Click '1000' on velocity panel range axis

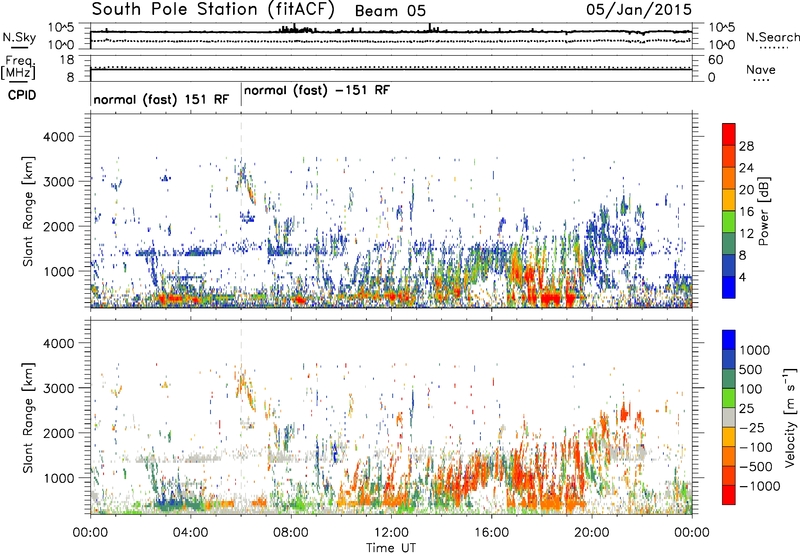pyautogui.click(x=59, y=478)
